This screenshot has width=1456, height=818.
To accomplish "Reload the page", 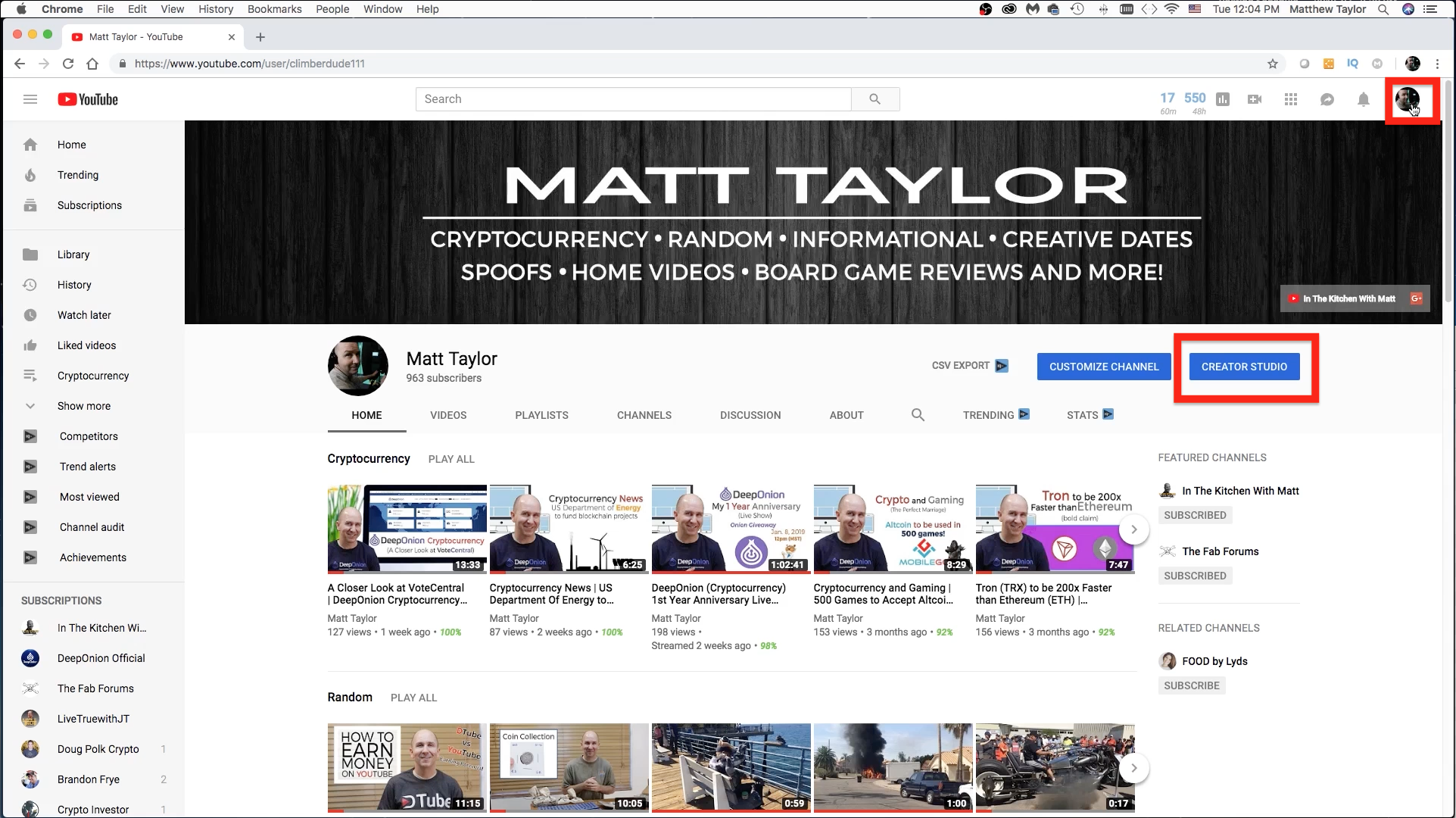I will click(x=68, y=64).
